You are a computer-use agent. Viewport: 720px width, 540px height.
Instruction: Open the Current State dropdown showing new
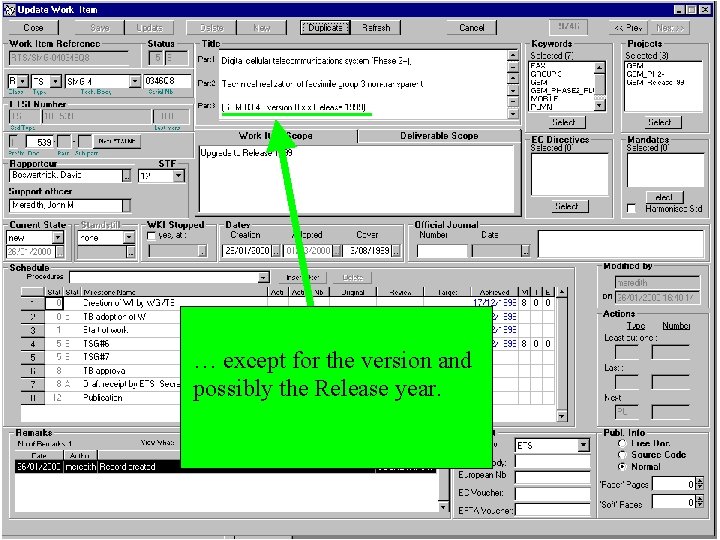[57, 238]
